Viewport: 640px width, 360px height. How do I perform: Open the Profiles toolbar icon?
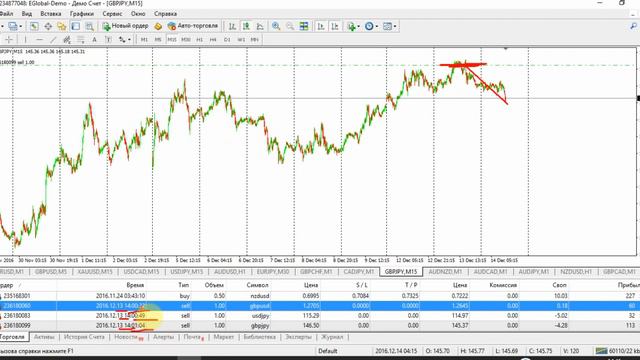[13, 26]
